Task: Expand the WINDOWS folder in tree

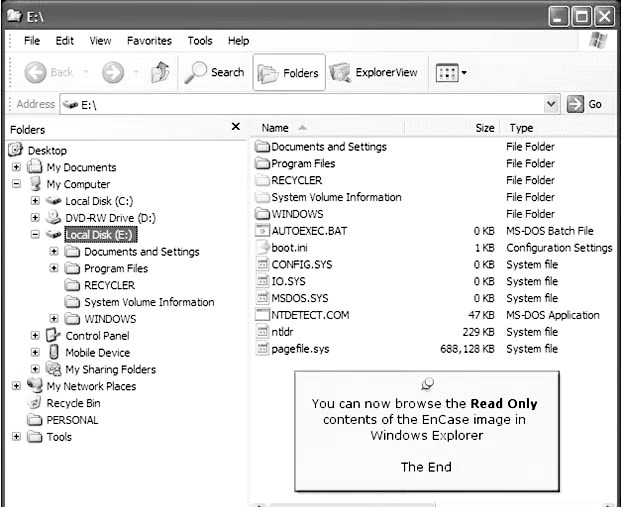Action: click(54, 319)
